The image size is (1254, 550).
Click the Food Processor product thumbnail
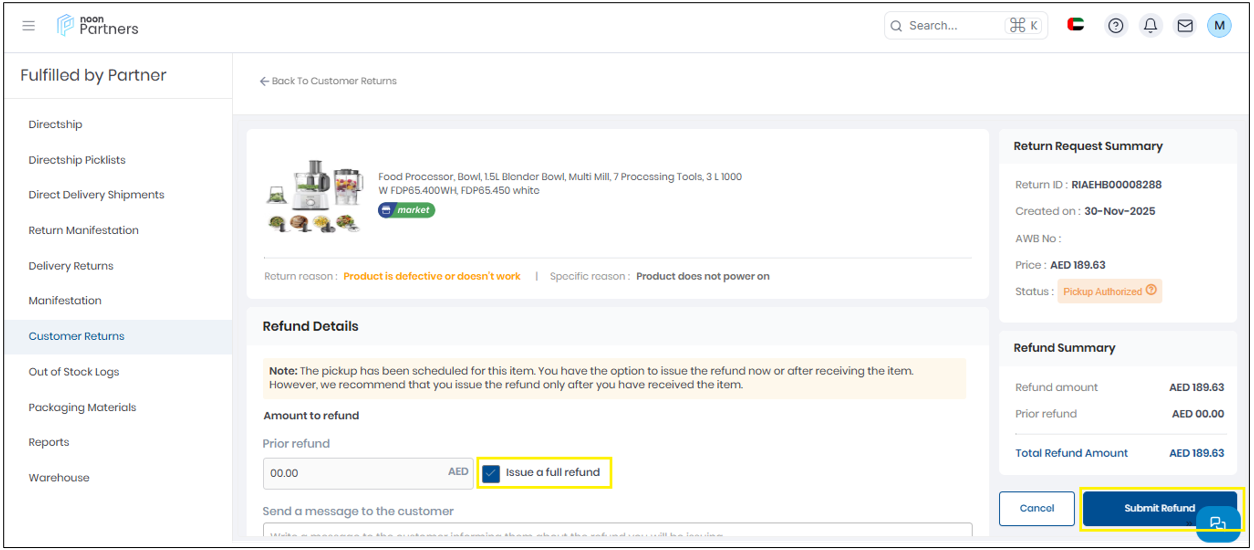pos(314,196)
